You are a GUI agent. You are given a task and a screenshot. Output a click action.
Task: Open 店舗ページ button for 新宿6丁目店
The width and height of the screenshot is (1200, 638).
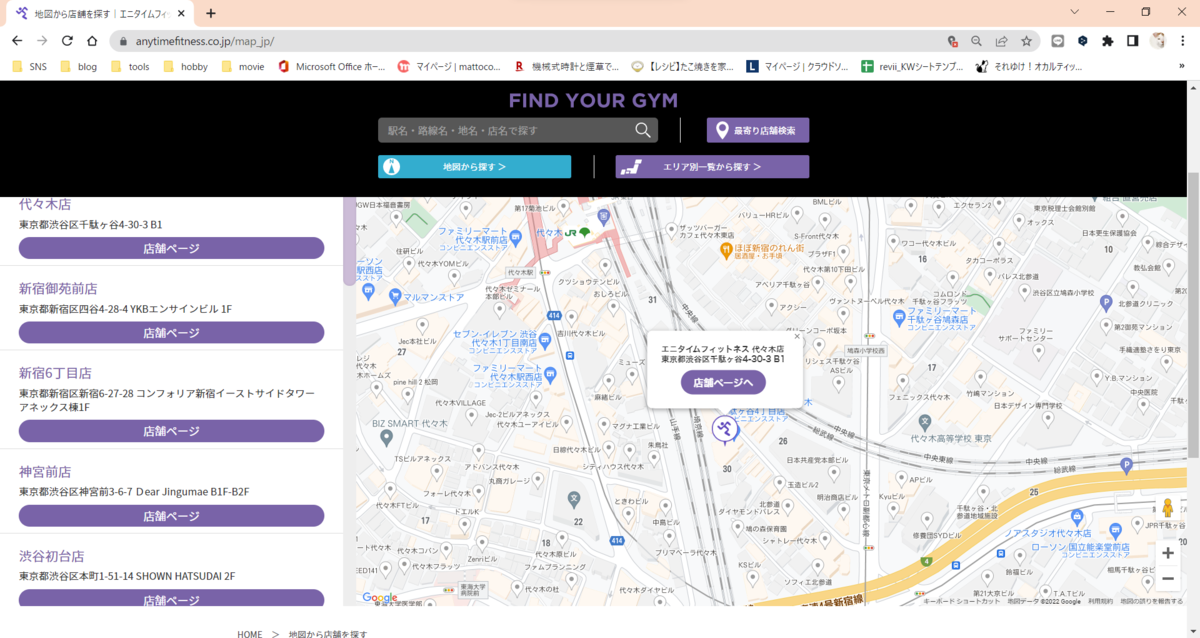point(171,431)
